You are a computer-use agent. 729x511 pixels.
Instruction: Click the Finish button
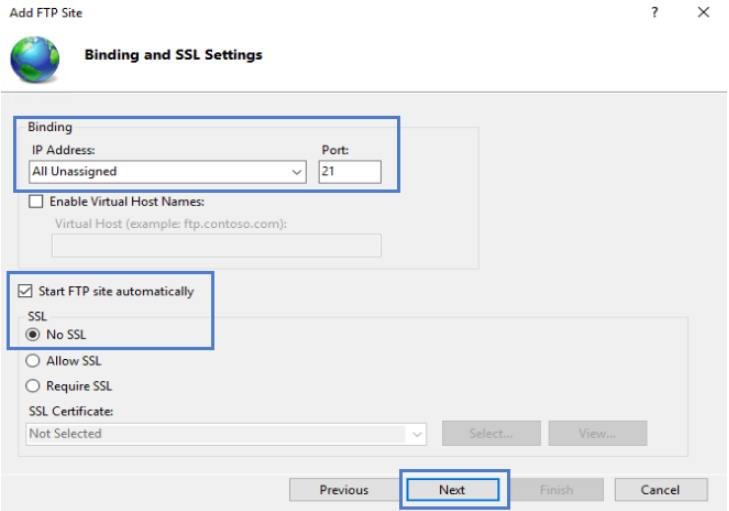[x=557, y=490]
